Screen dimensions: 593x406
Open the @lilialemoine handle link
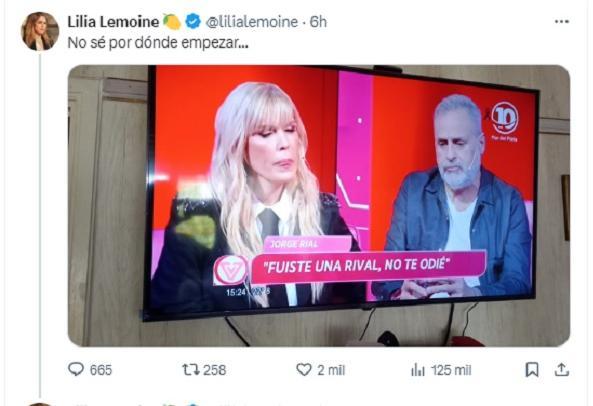[x=251, y=22]
